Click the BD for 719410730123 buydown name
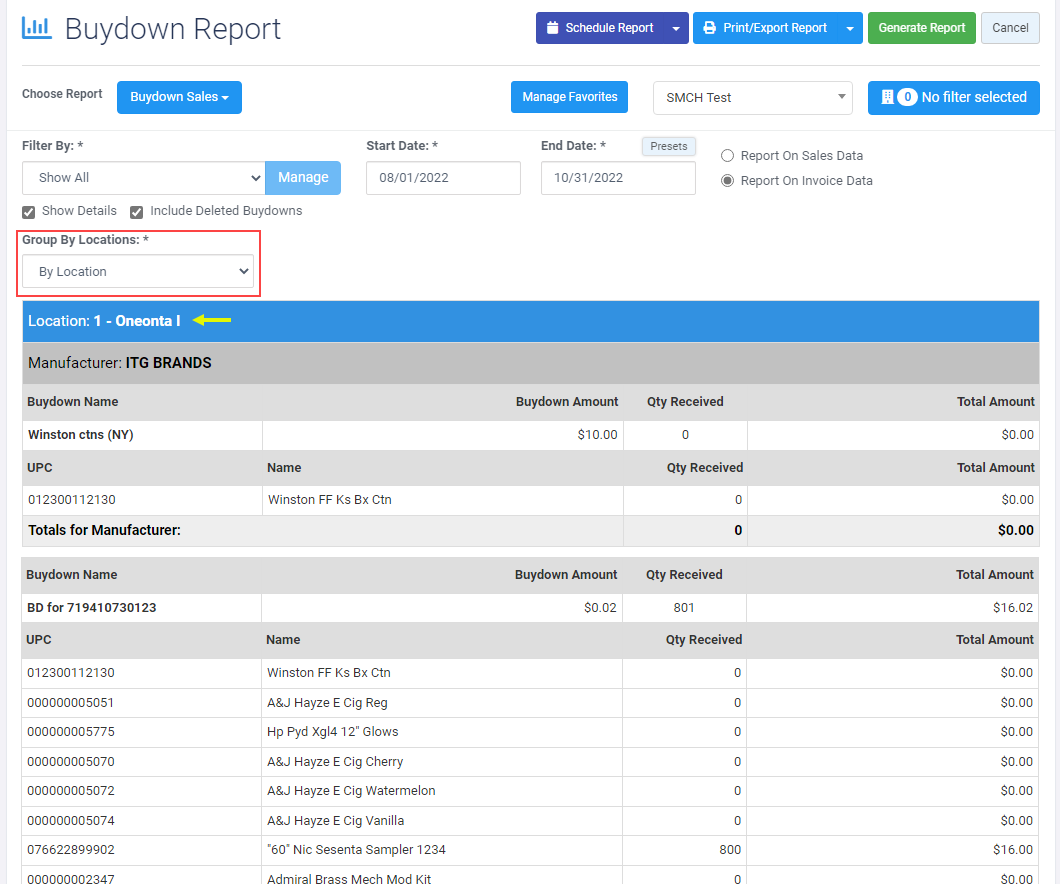The width and height of the screenshot is (1060, 884). click(91, 608)
